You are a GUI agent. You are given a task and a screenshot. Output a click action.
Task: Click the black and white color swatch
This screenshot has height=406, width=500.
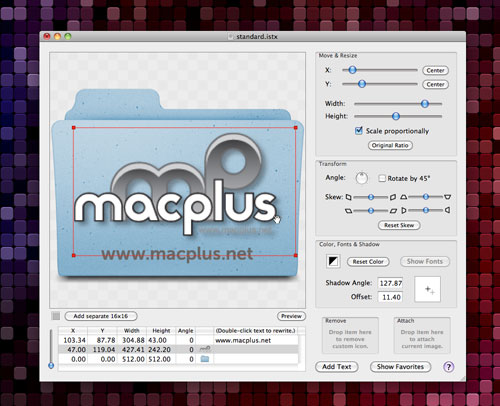click(333, 261)
